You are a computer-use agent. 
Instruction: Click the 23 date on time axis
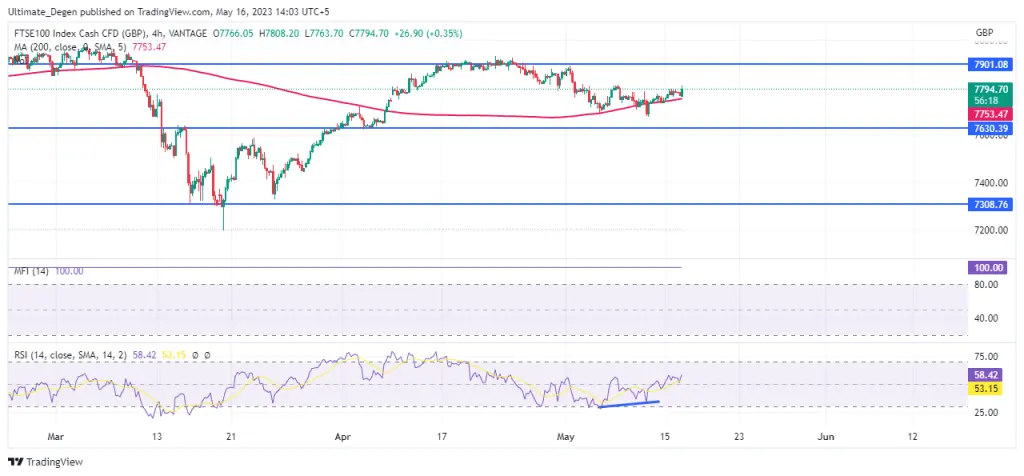click(x=738, y=436)
